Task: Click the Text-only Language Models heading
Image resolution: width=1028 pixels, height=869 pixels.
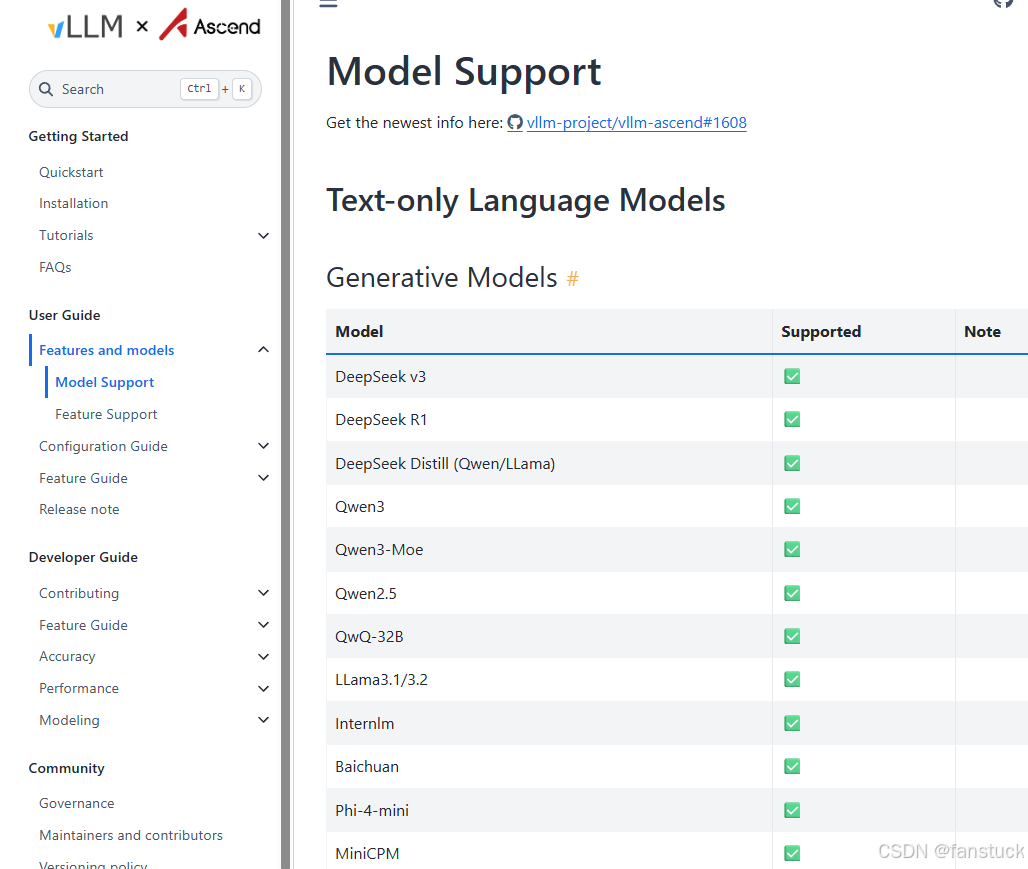Action: pos(526,201)
